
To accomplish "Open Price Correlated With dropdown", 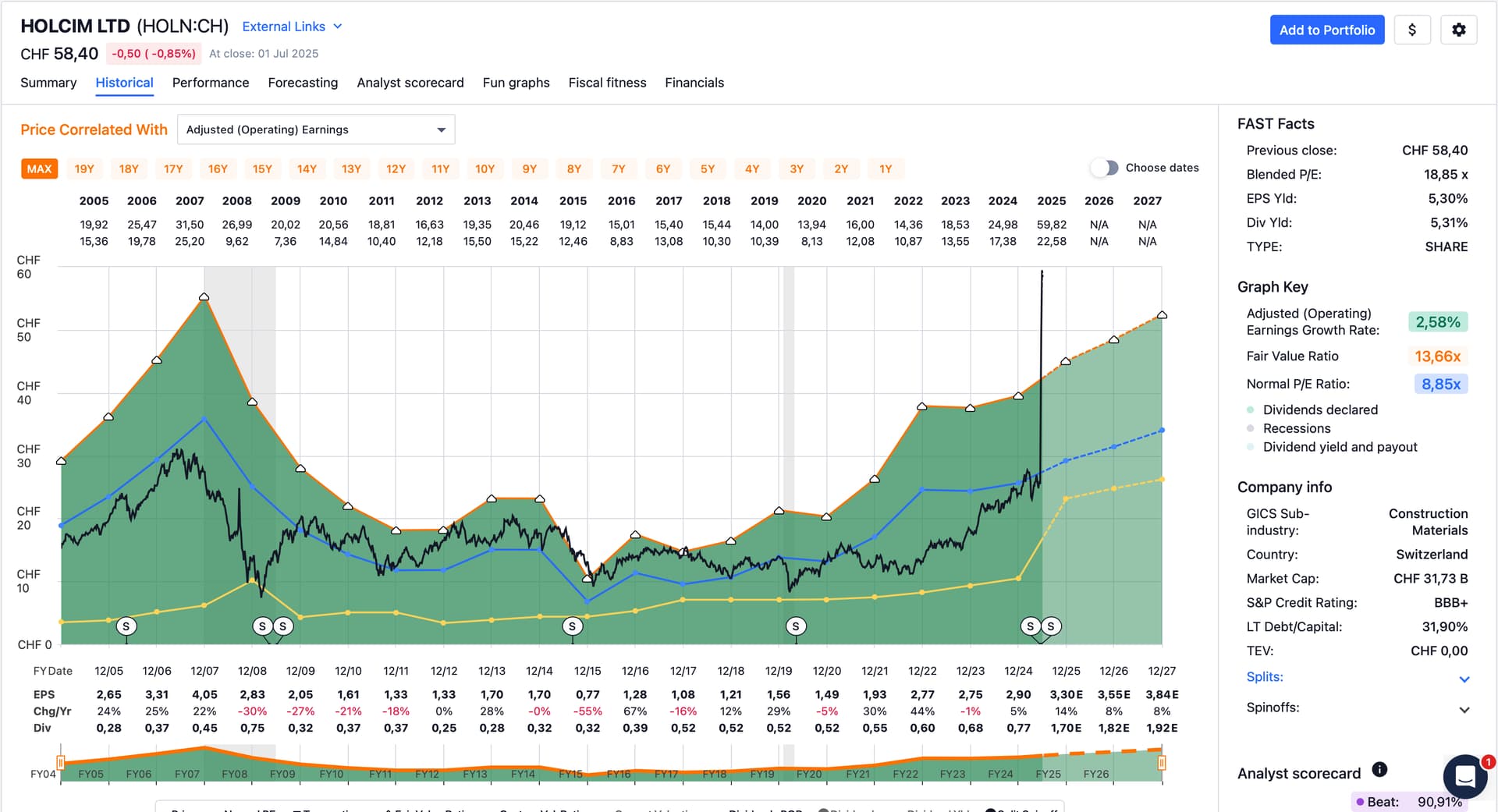I will point(316,129).
